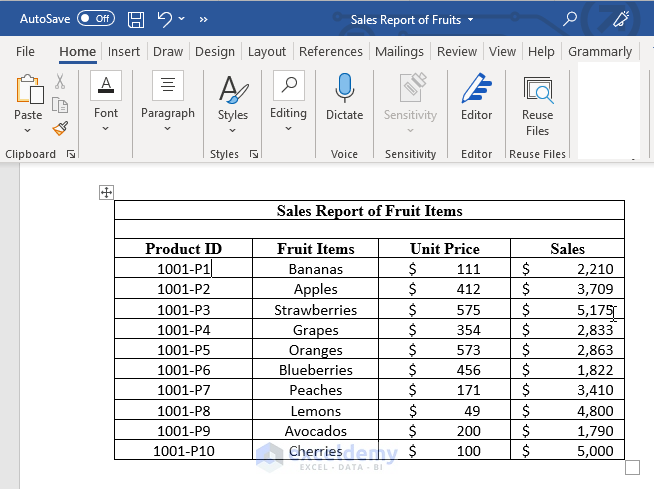Click the sales value 4,800
Screen dimensions: 654x489
(595, 411)
